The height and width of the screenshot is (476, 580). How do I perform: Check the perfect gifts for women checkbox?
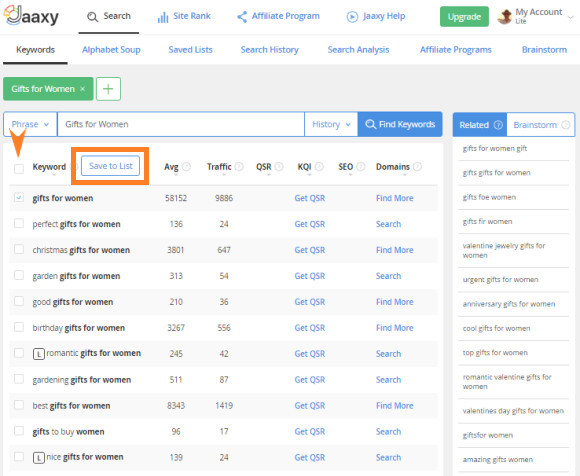pos(19,223)
